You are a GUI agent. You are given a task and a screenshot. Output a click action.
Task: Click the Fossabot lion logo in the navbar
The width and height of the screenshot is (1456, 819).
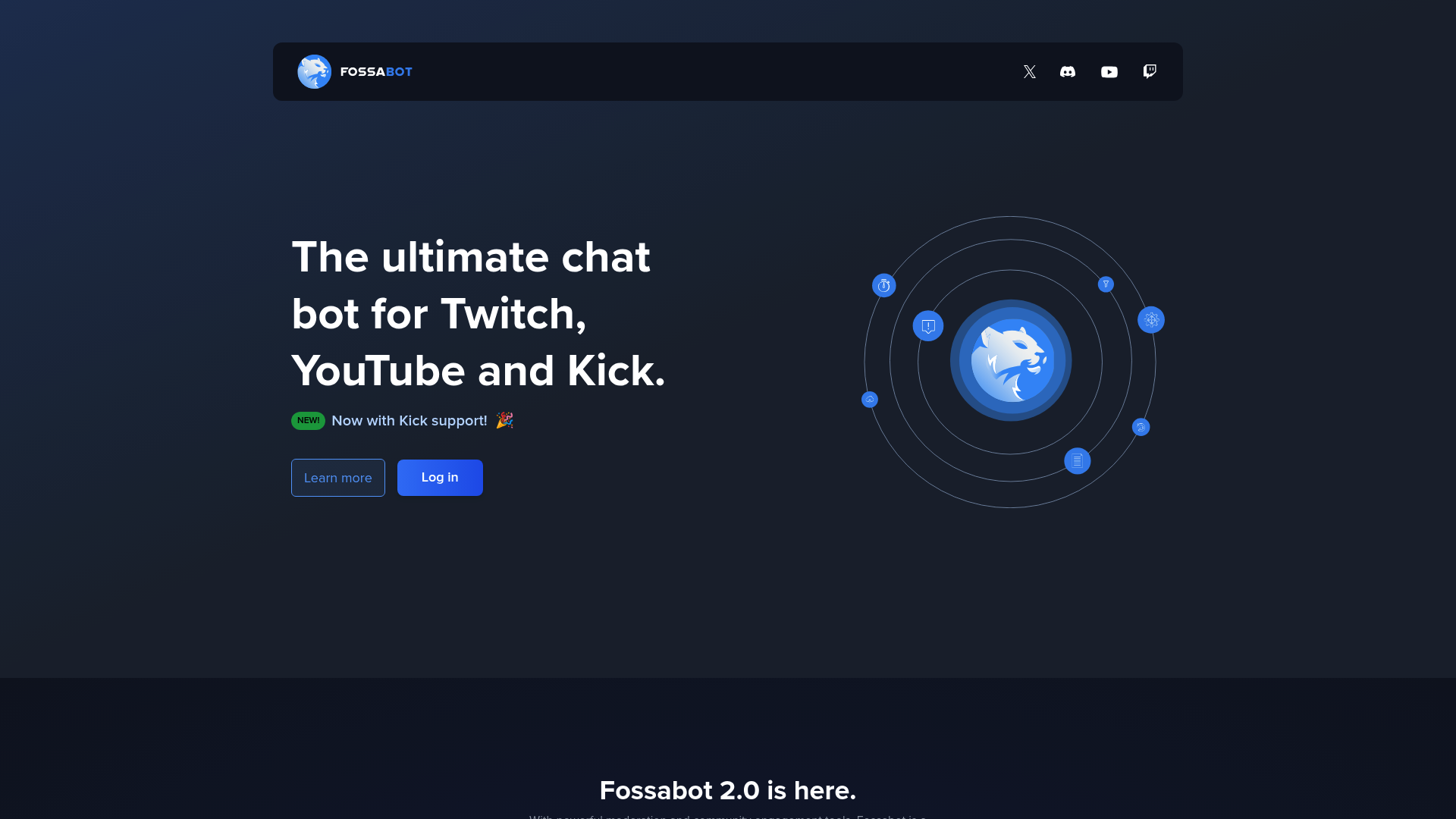[315, 71]
